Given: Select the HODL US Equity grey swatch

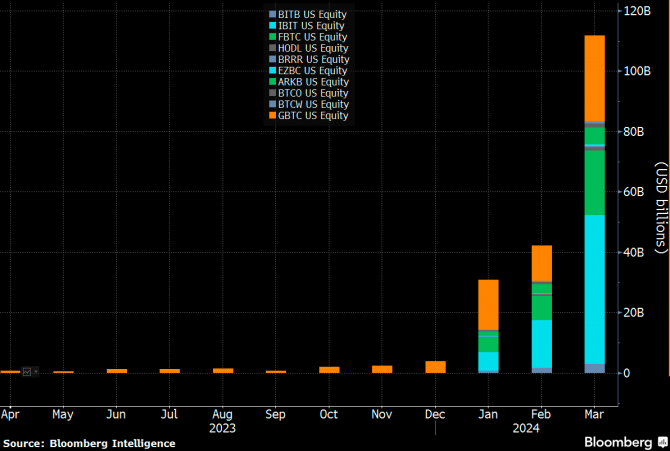Looking at the screenshot, I should 272,48.
